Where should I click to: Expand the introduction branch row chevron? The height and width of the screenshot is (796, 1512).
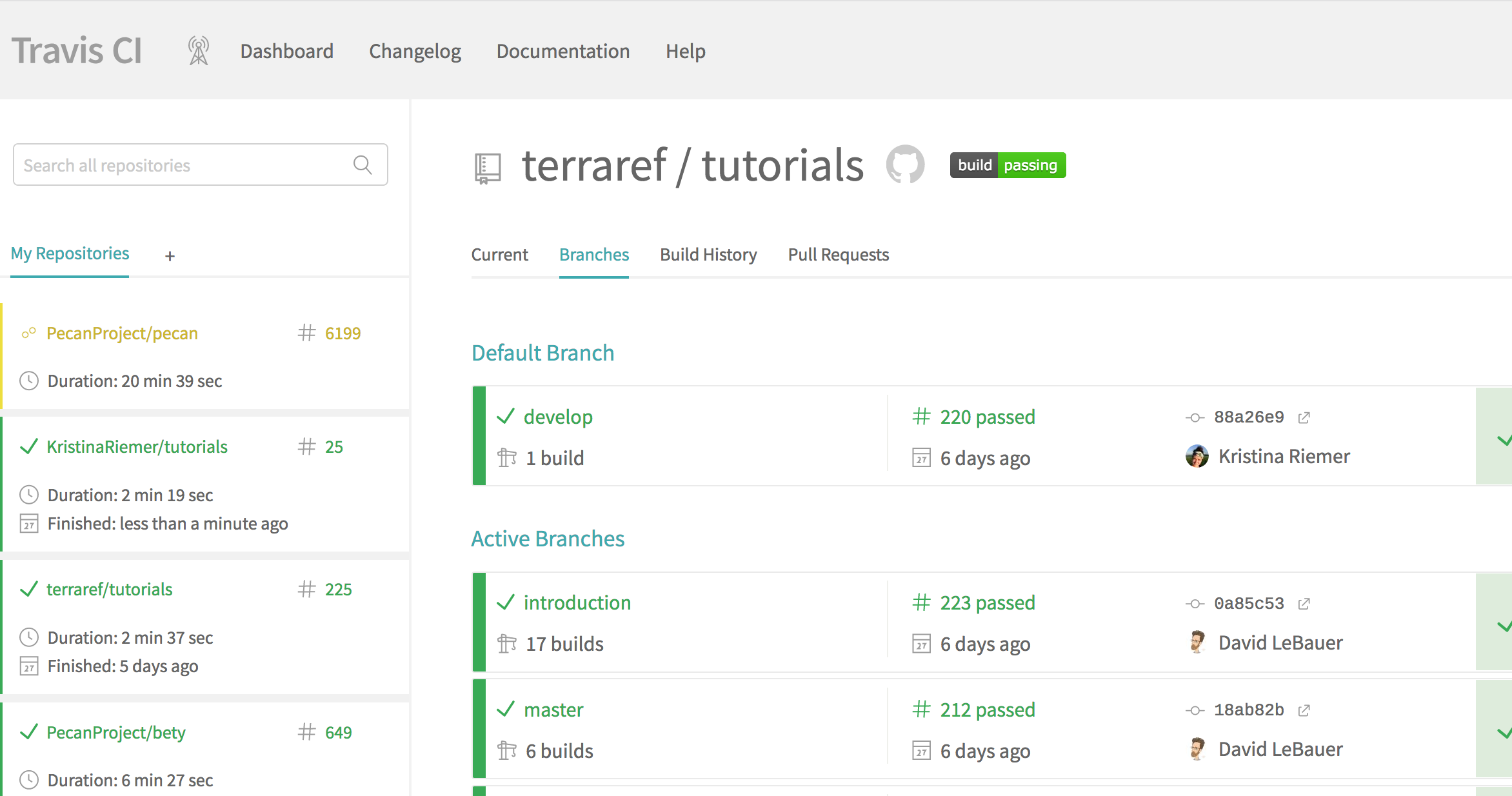click(1503, 626)
